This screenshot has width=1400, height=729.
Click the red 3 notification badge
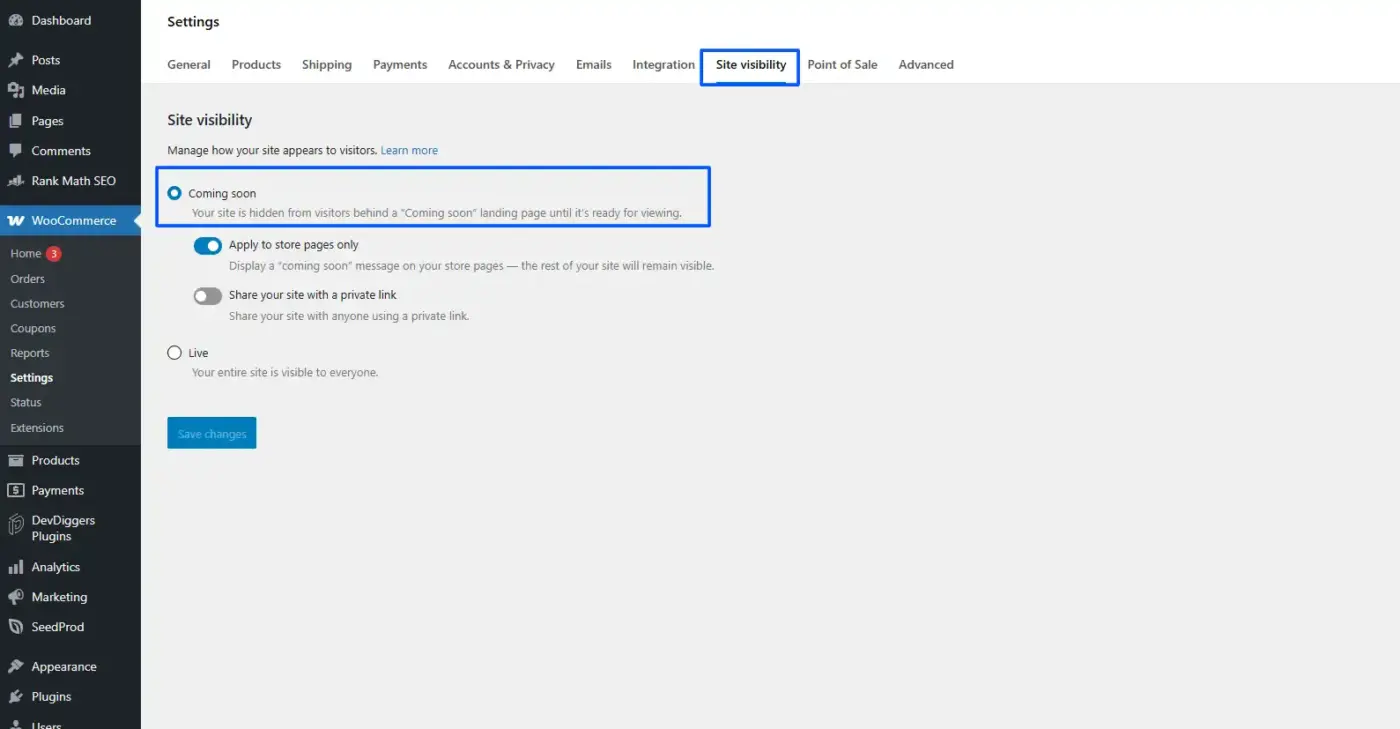[54, 254]
